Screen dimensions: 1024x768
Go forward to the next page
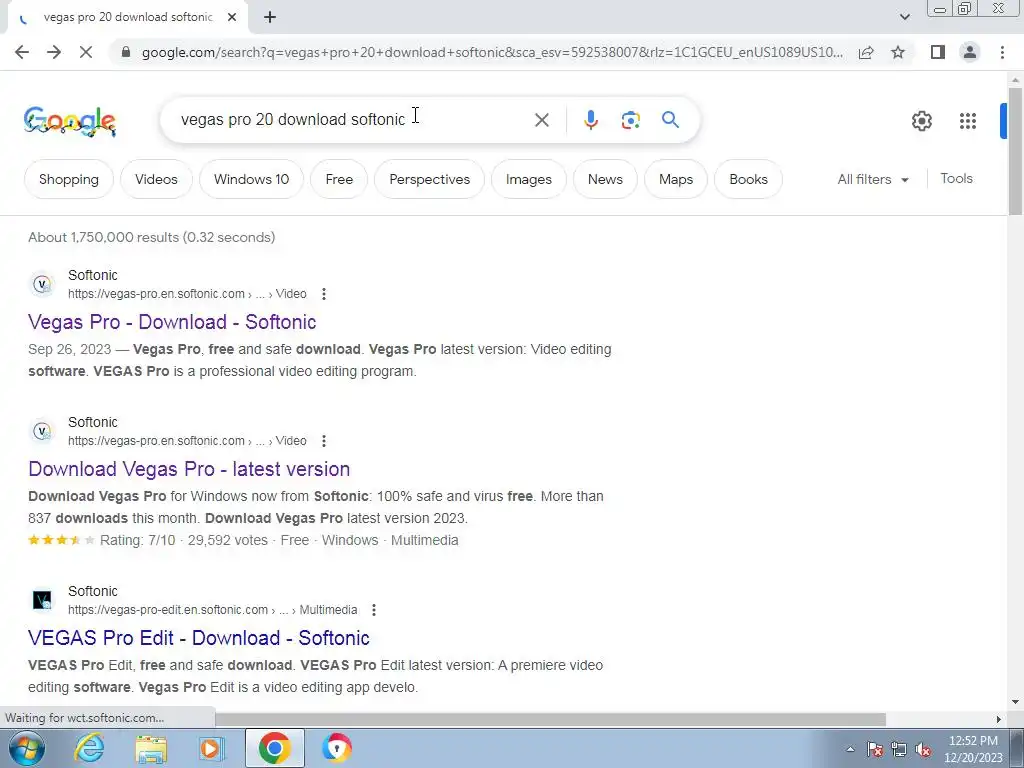[x=54, y=52]
